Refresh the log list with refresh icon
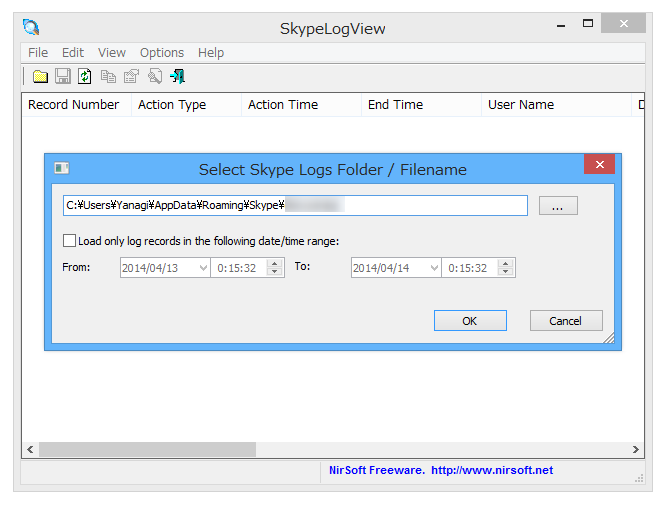670x511 pixels. tap(85, 77)
